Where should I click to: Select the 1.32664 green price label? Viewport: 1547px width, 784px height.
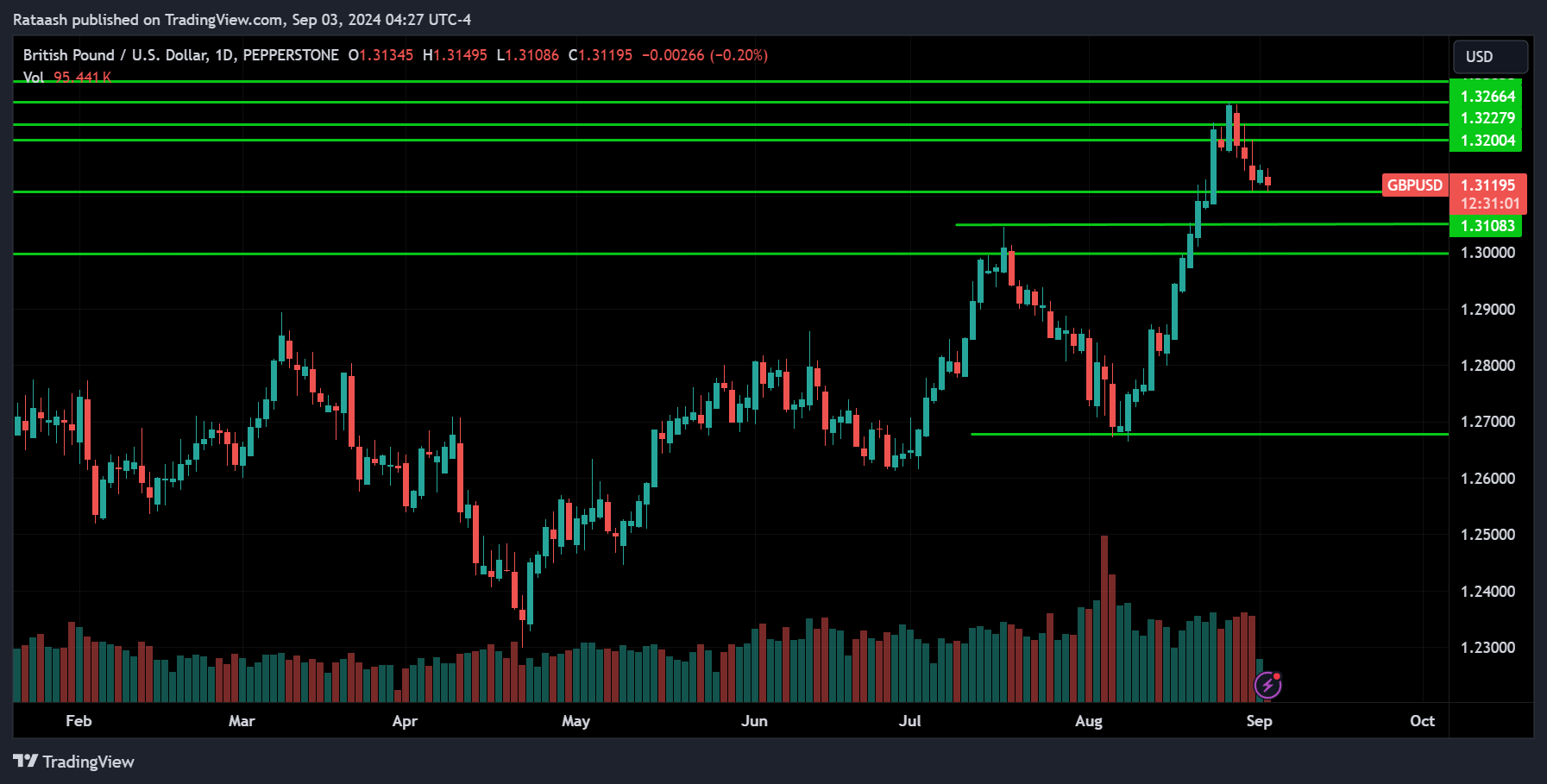[x=1487, y=97]
